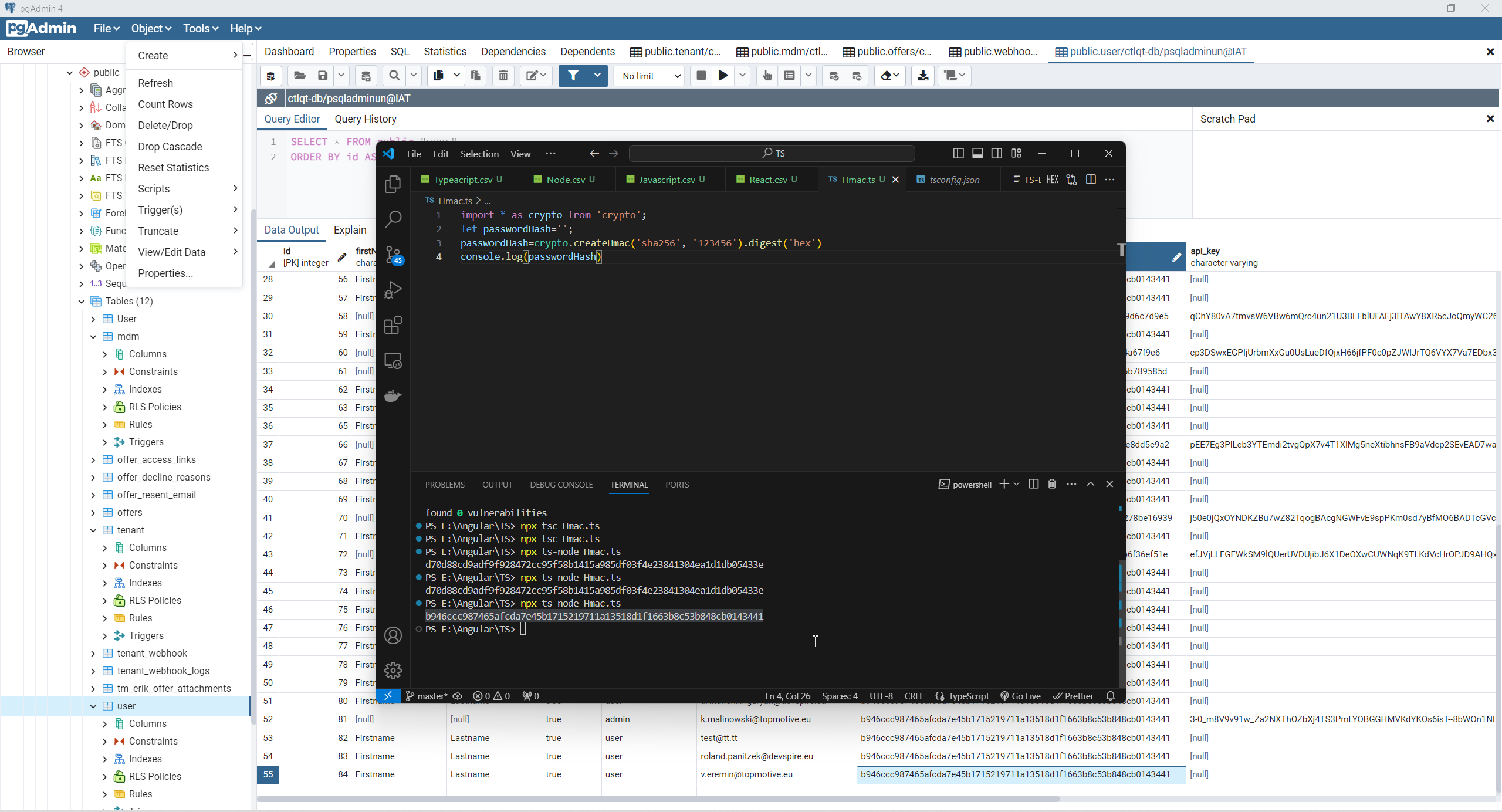Click the Execute query play button
This screenshot has width=1502, height=812.
tap(723, 76)
